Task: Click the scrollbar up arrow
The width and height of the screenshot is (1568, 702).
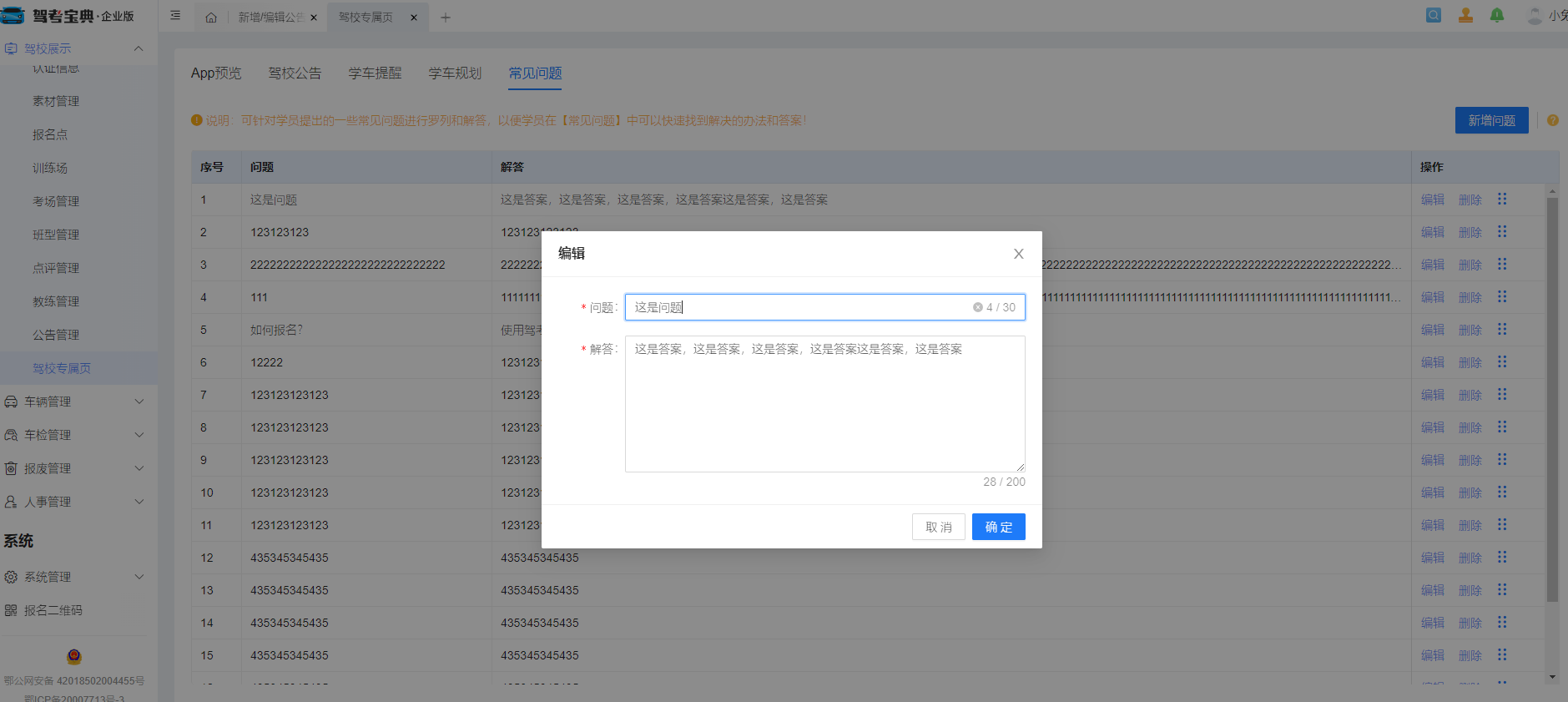Action: [x=1552, y=190]
